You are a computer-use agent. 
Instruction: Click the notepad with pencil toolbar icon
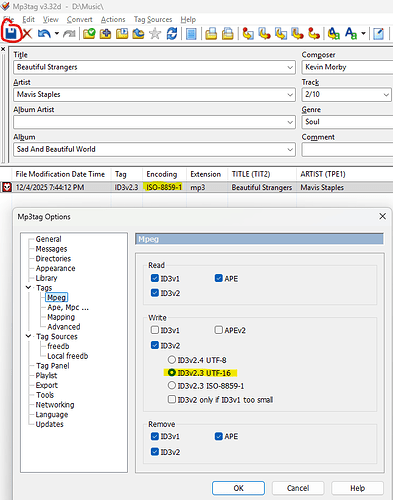coord(379,33)
